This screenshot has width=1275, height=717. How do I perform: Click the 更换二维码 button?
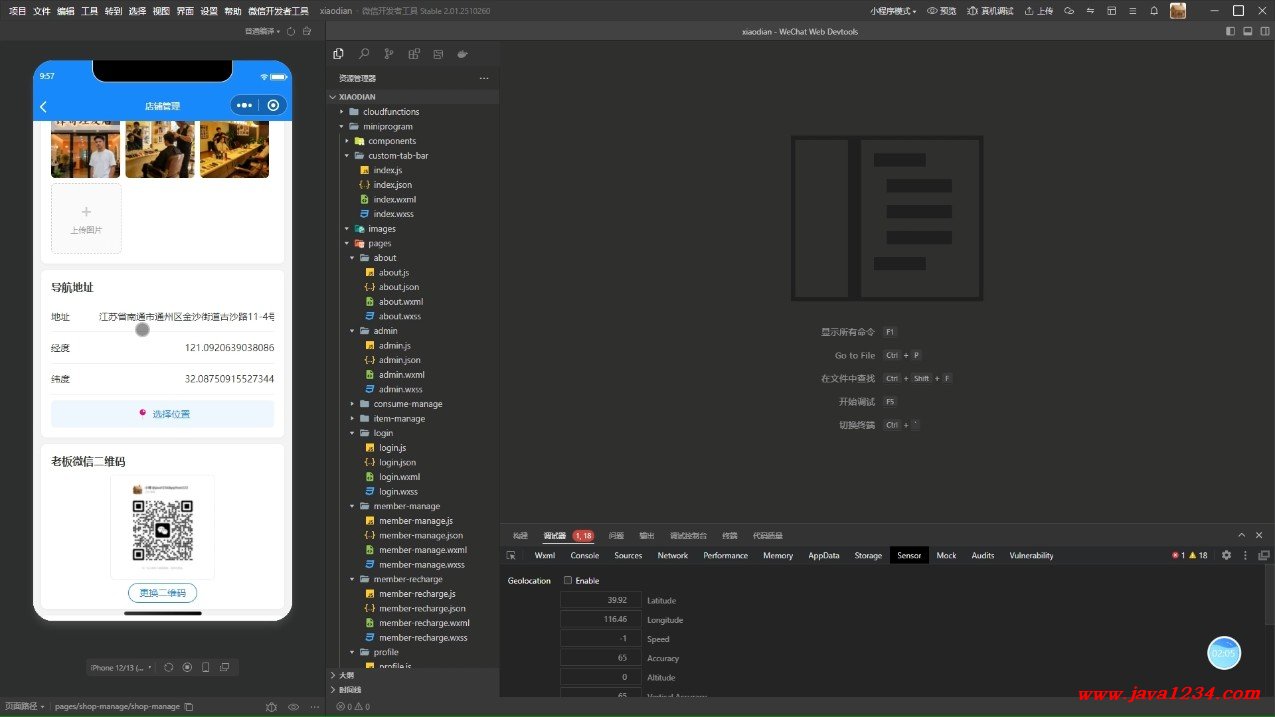point(162,593)
